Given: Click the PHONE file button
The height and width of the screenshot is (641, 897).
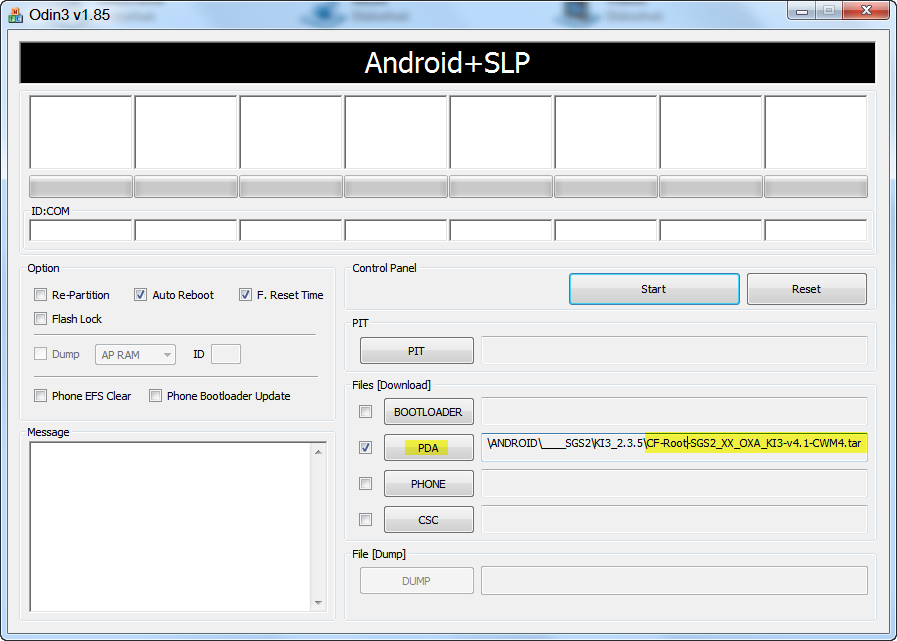Looking at the screenshot, I should 428,484.
